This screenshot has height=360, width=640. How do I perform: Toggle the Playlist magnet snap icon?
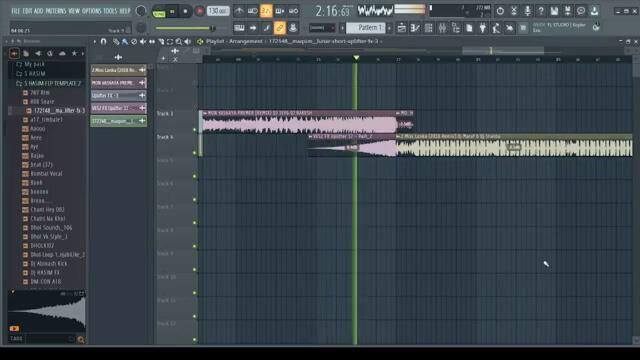103,41
